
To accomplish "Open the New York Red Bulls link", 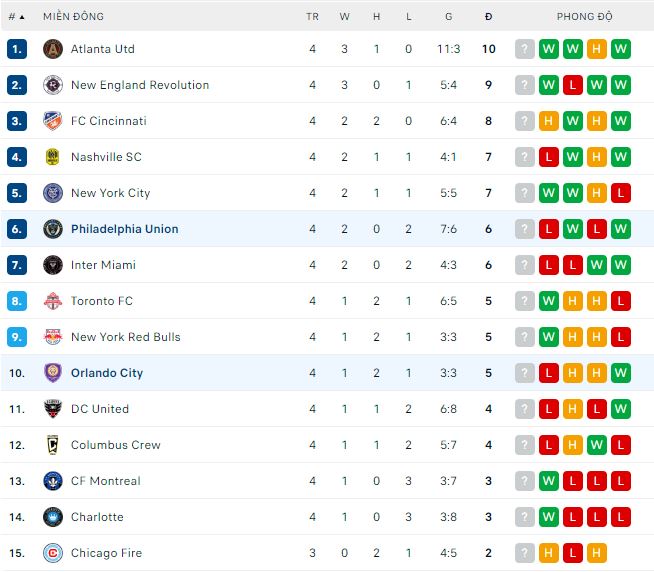I will (125, 337).
